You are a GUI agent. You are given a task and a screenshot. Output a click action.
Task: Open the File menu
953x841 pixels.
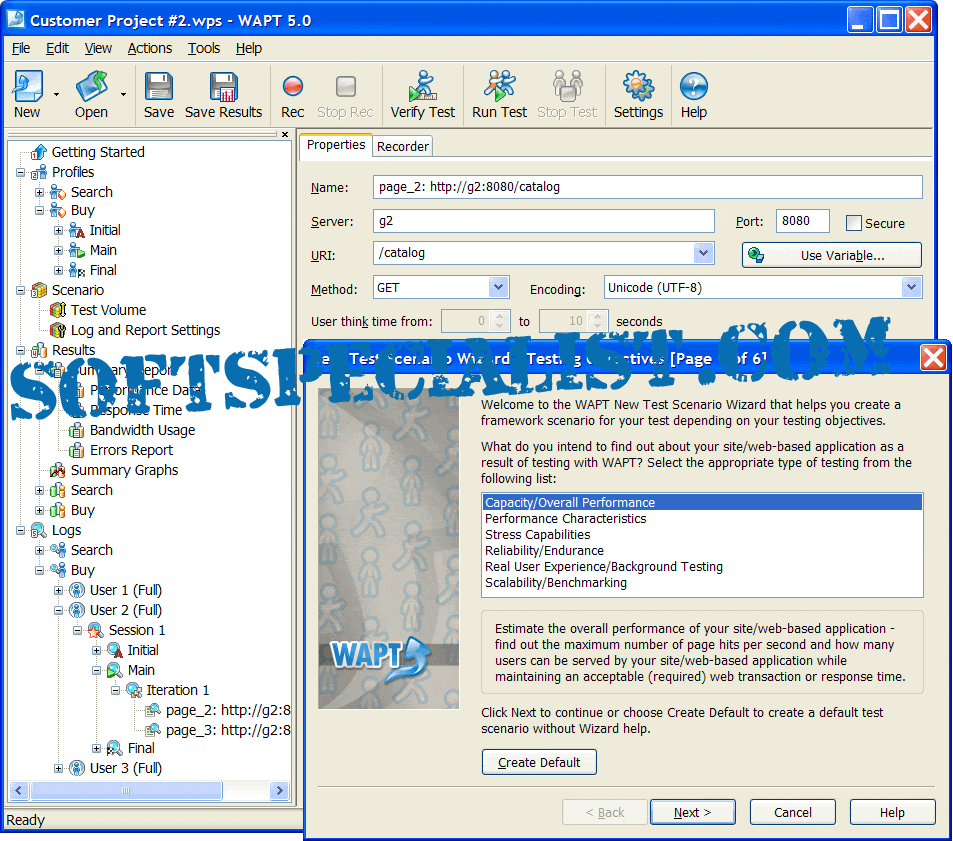(x=21, y=48)
